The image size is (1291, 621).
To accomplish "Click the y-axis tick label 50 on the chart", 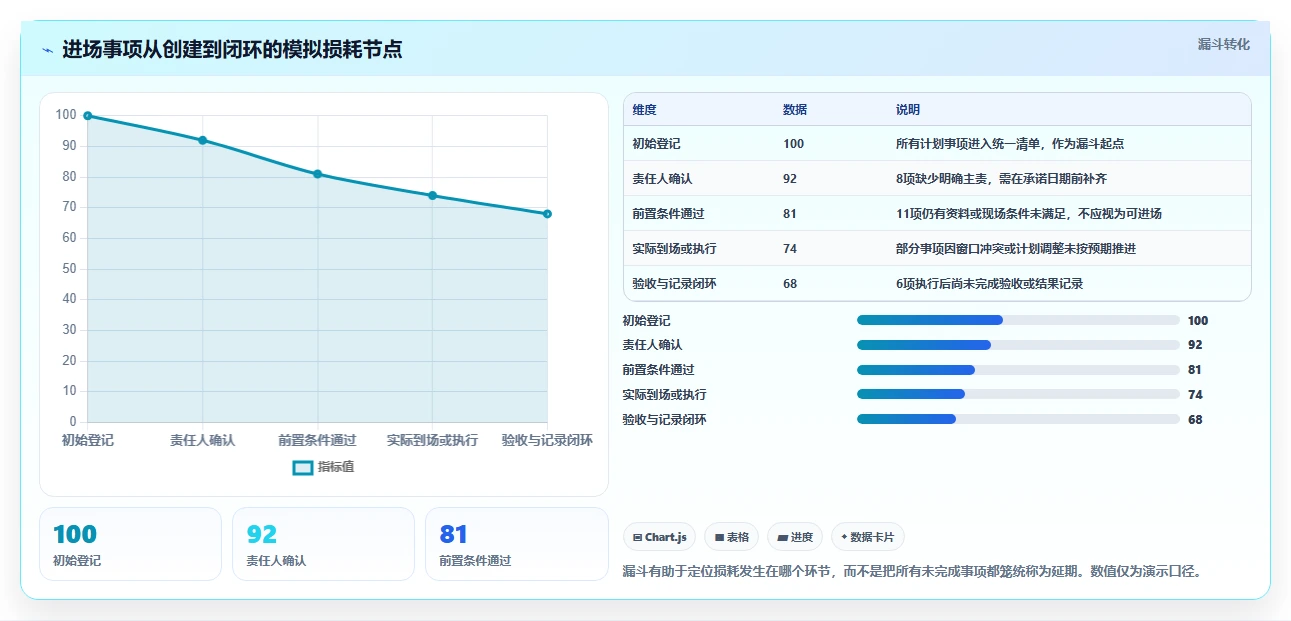I will click(x=69, y=269).
